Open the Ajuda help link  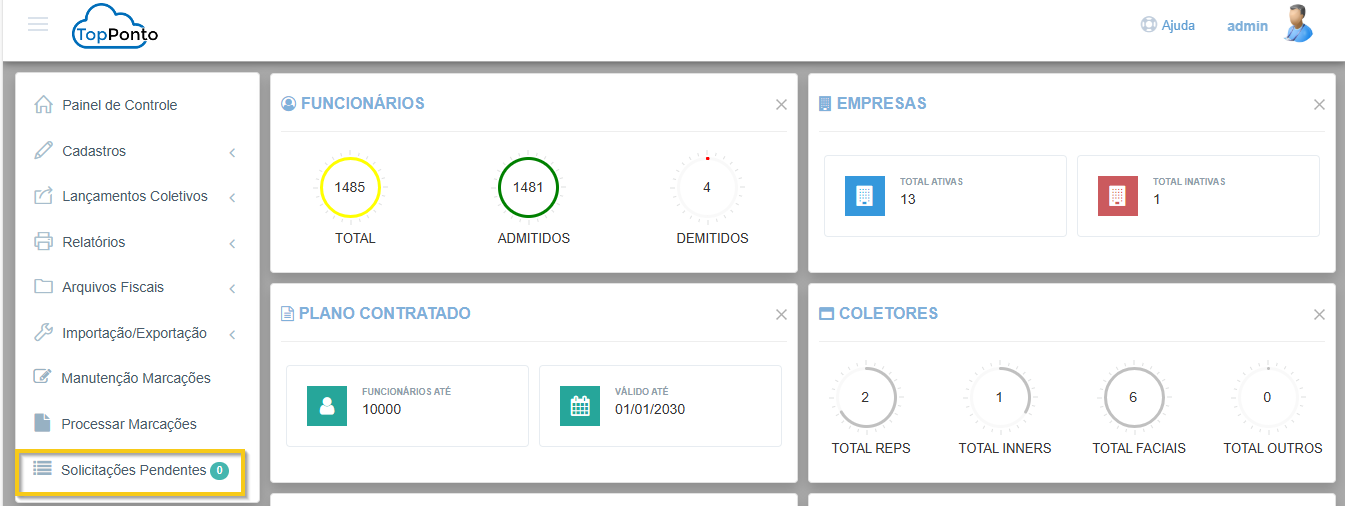[x=1168, y=25]
